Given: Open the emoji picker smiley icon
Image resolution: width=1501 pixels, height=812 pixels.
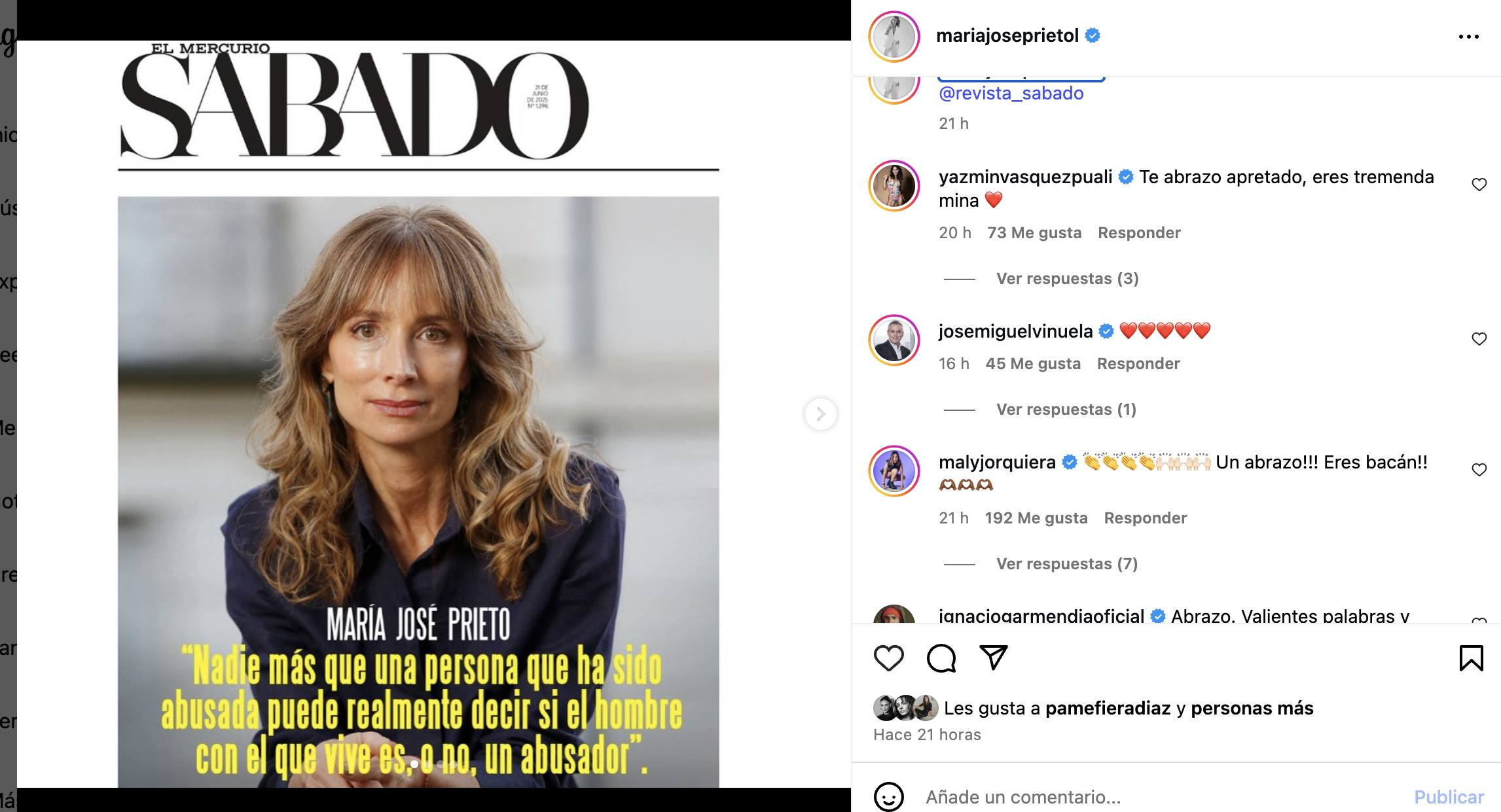Looking at the screenshot, I should pyautogui.click(x=888, y=797).
